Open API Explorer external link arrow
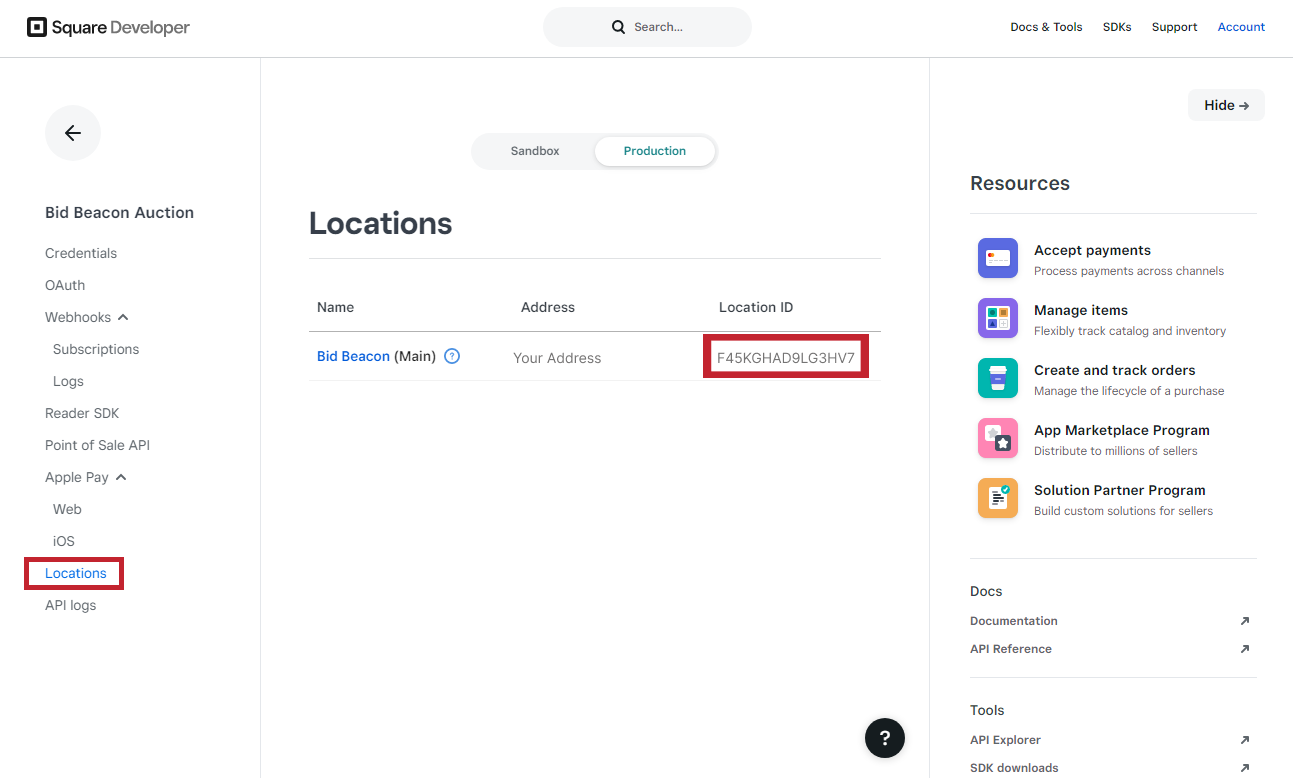Screen dimensions: 1293x778 (x=1244, y=740)
